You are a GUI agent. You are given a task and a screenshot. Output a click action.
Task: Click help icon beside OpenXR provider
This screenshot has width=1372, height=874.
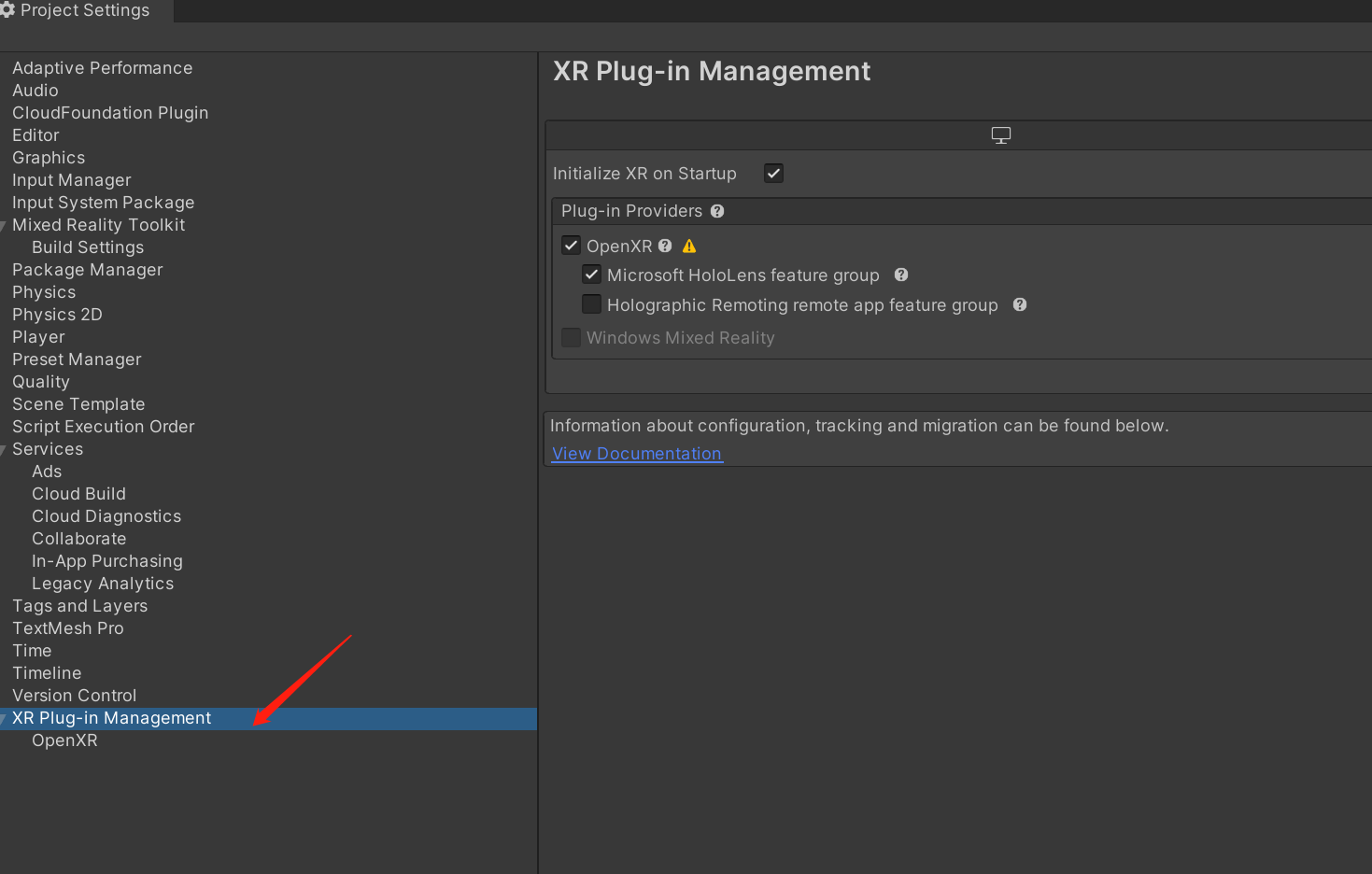point(665,246)
